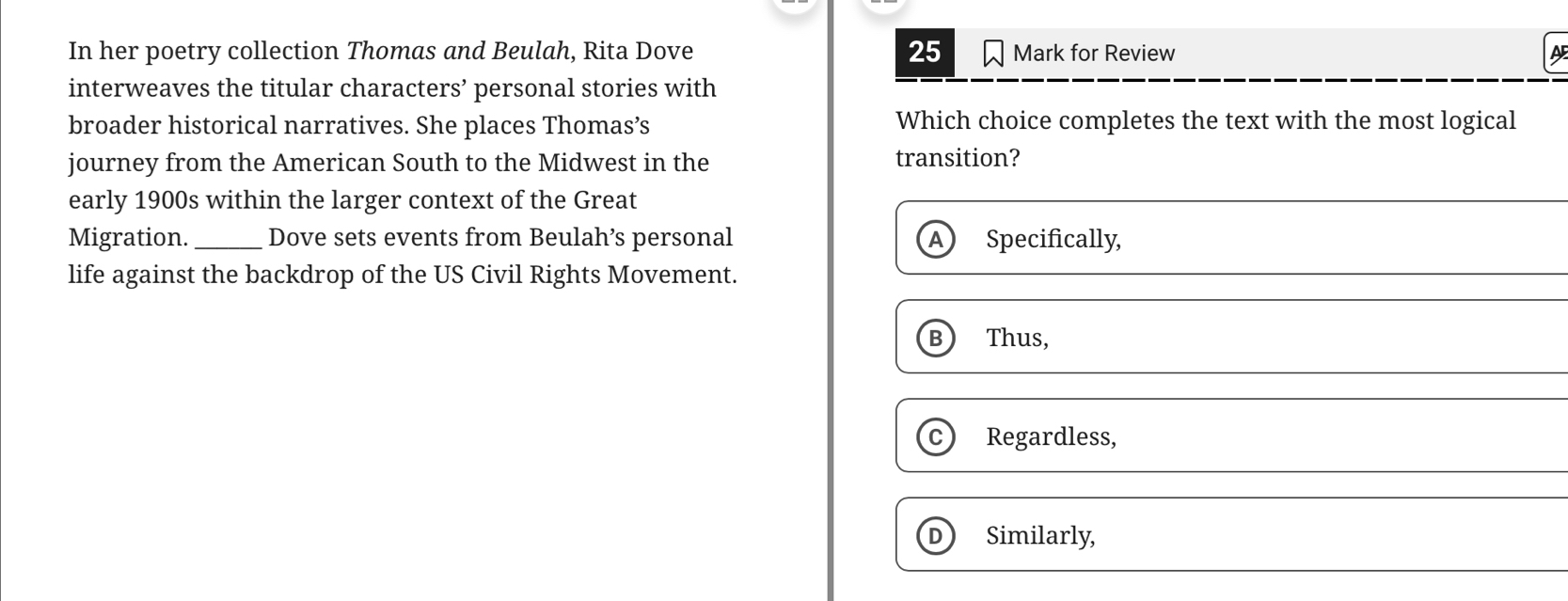Image resolution: width=1568 pixels, height=601 pixels.
Task: Click the vertical divider between the panes
Action: click(830, 301)
